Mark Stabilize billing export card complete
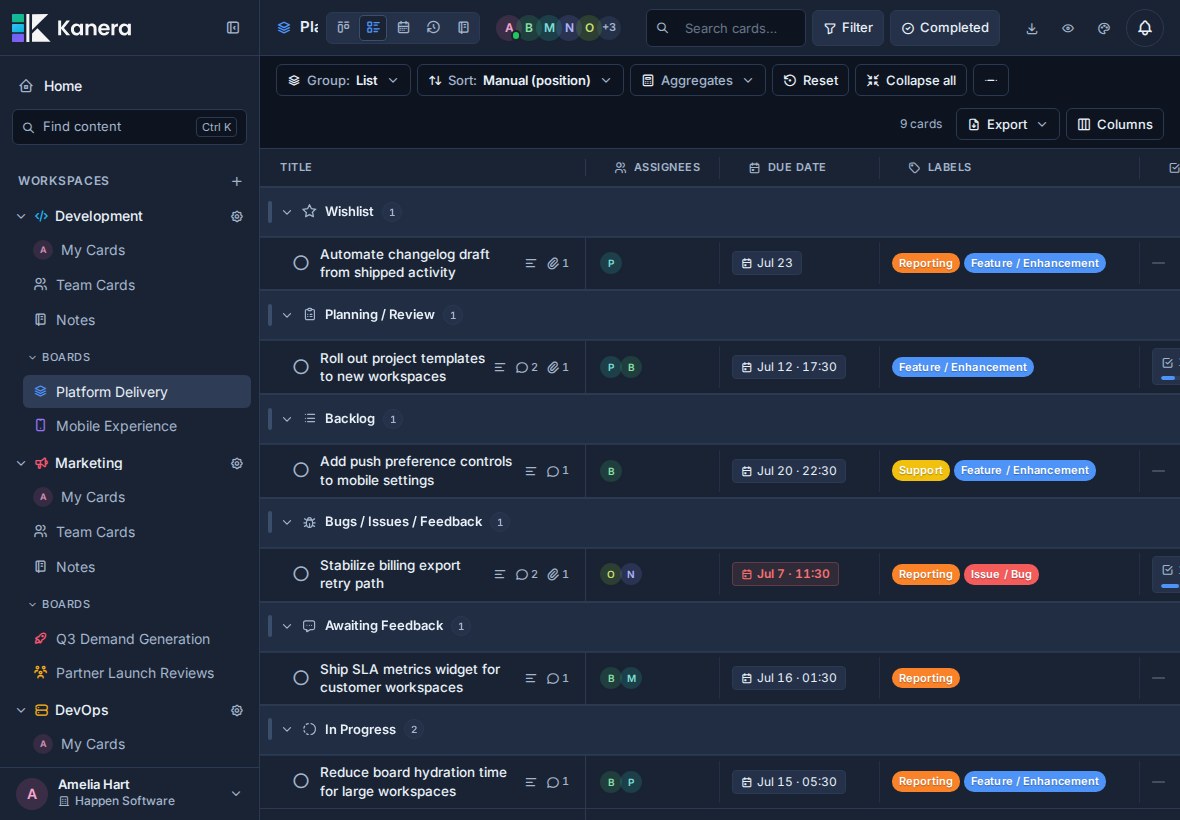The width and height of the screenshot is (1180, 820). click(x=301, y=573)
